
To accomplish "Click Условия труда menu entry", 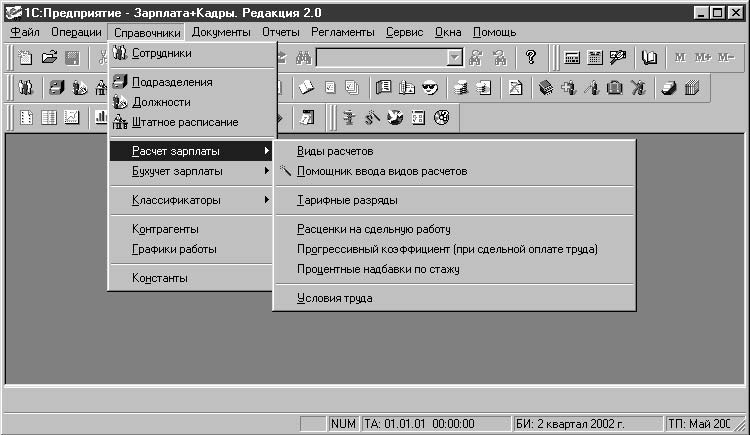I will 335,298.
